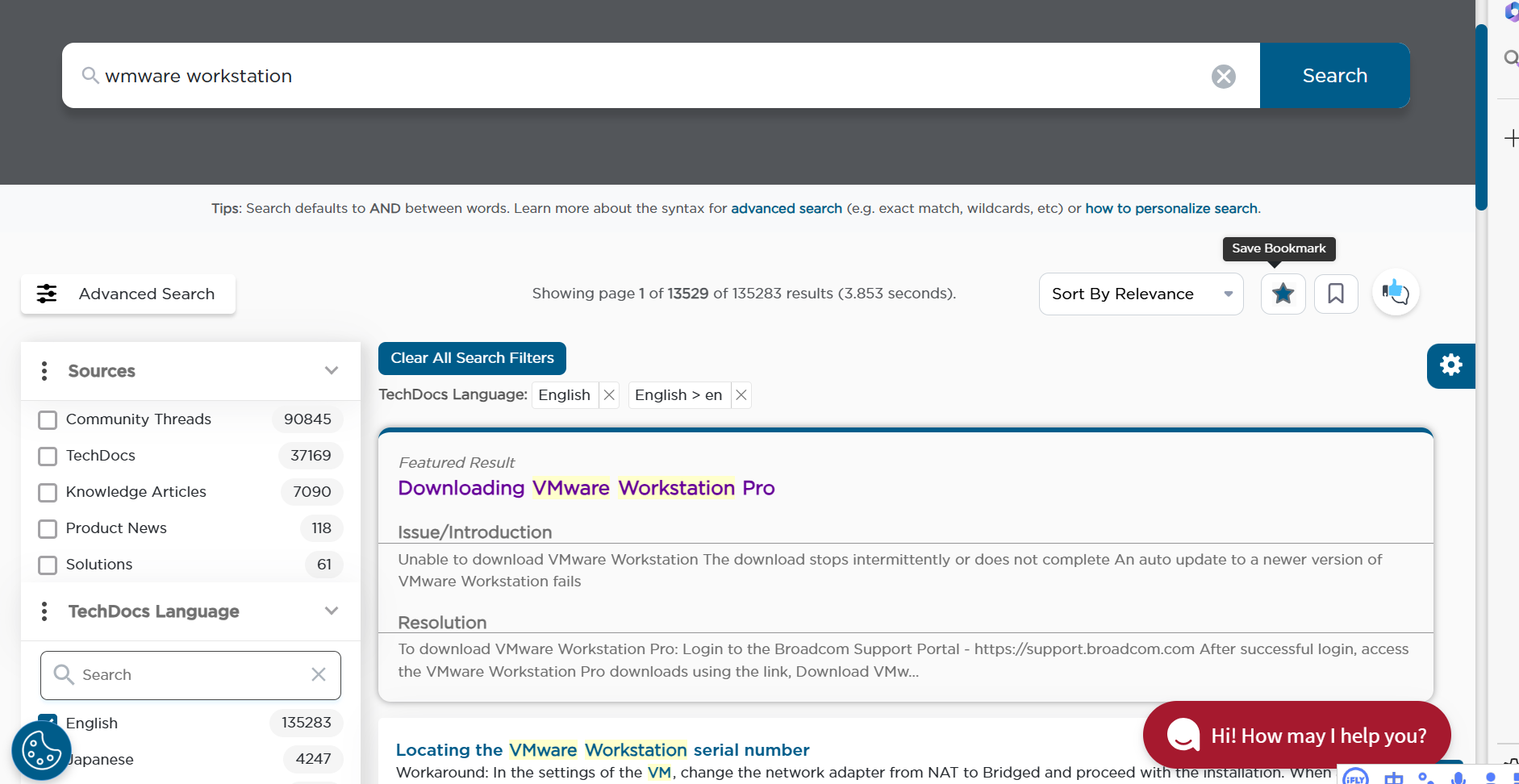This screenshot has width=1519, height=784.
Task: Click the blue Search button
Action: click(1334, 76)
